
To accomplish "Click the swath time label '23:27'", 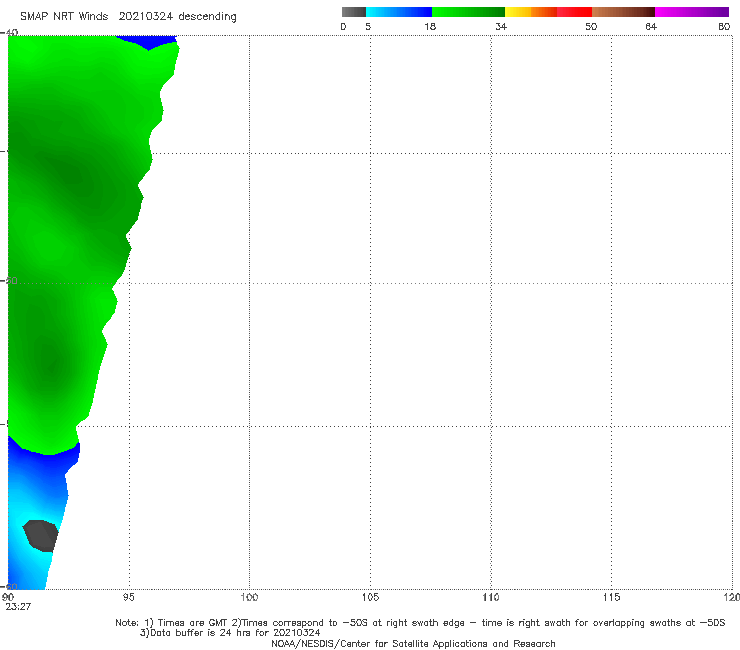I will point(18,607).
